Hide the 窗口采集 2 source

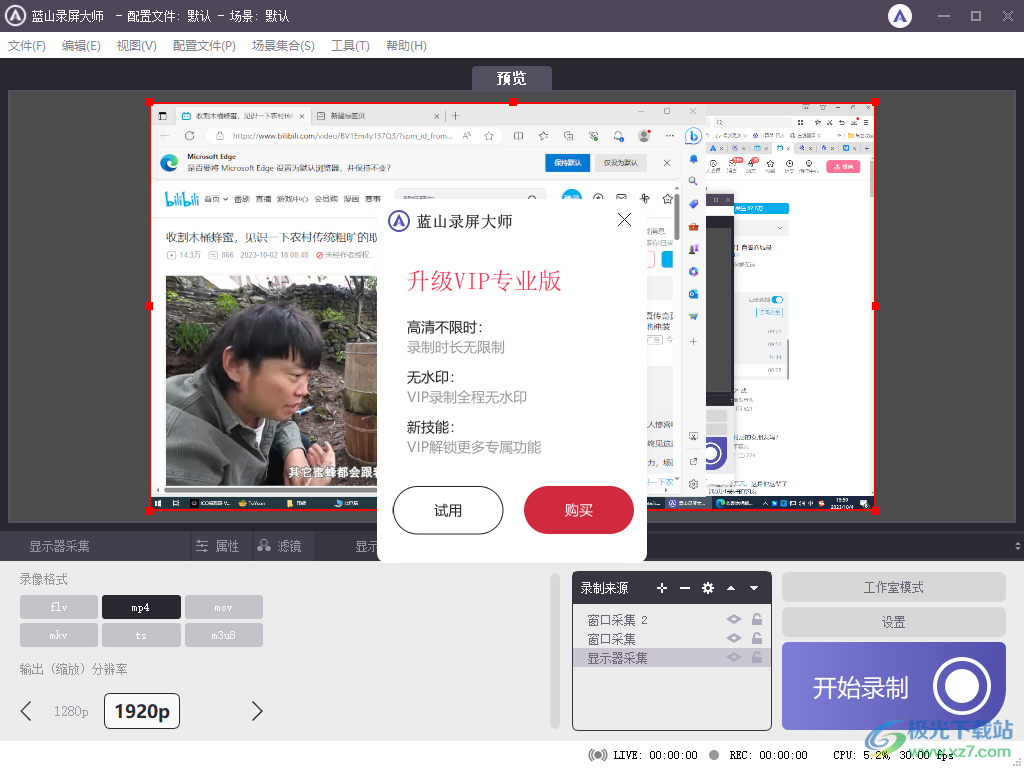pyautogui.click(x=733, y=619)
